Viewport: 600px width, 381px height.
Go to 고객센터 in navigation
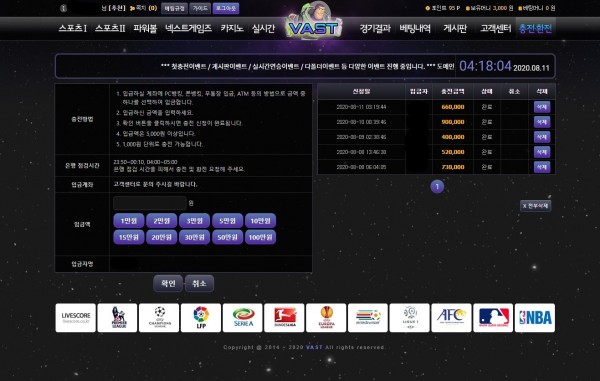[x=496, y=28]
